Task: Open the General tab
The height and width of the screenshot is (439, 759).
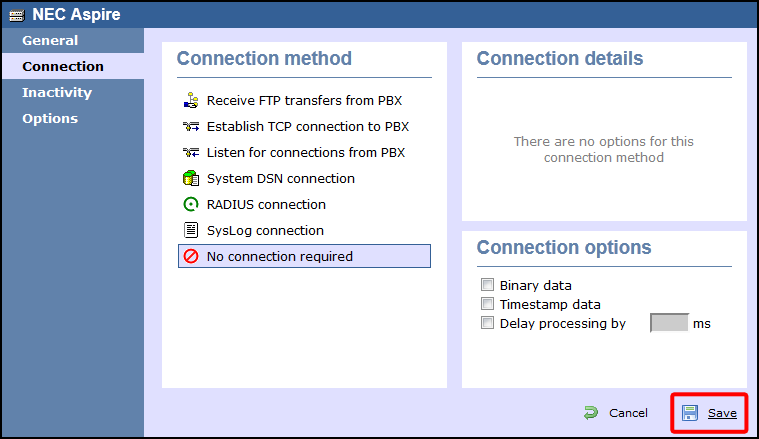Action: coord(50,41)
